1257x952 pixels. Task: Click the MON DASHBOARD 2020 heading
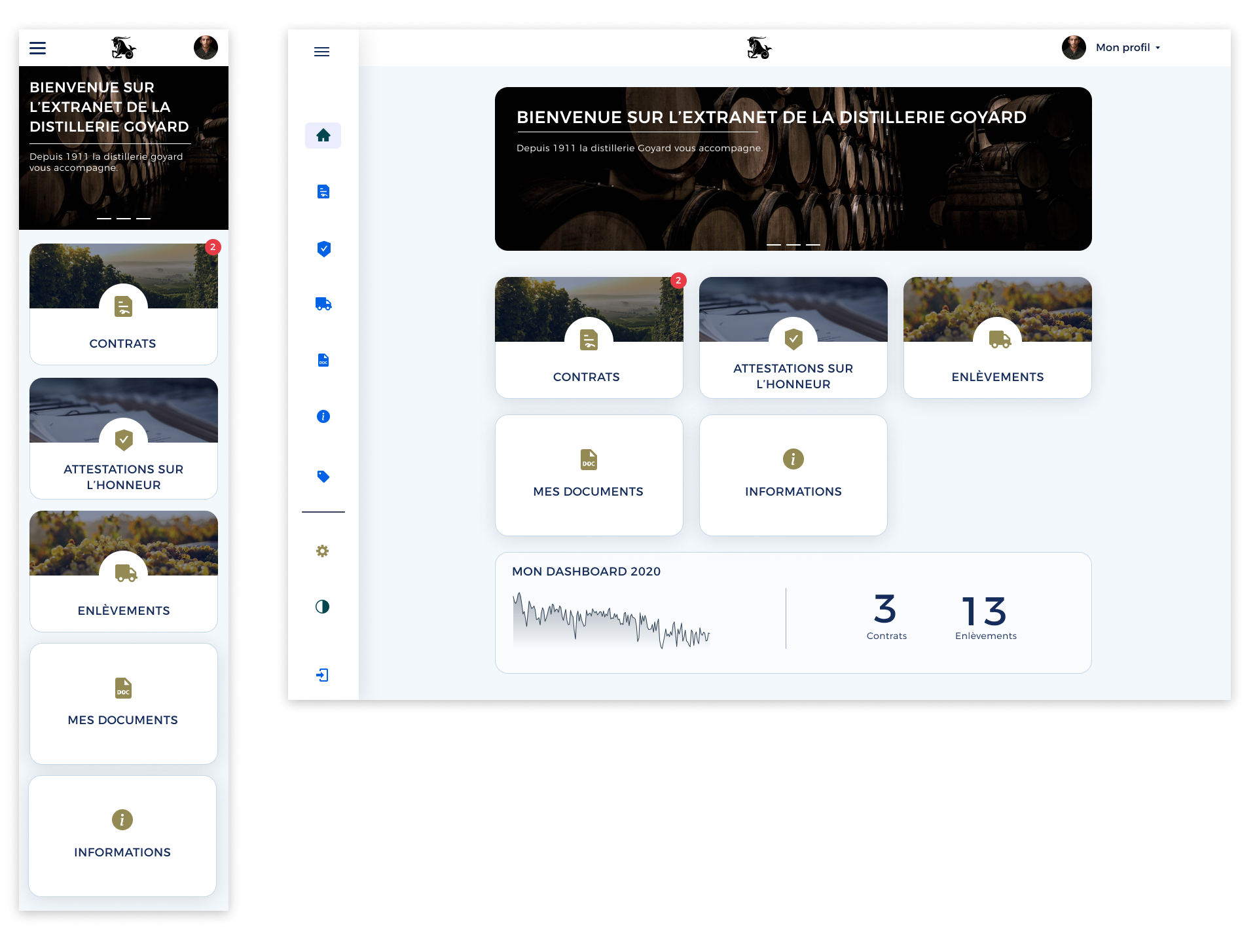coord(586,572)
